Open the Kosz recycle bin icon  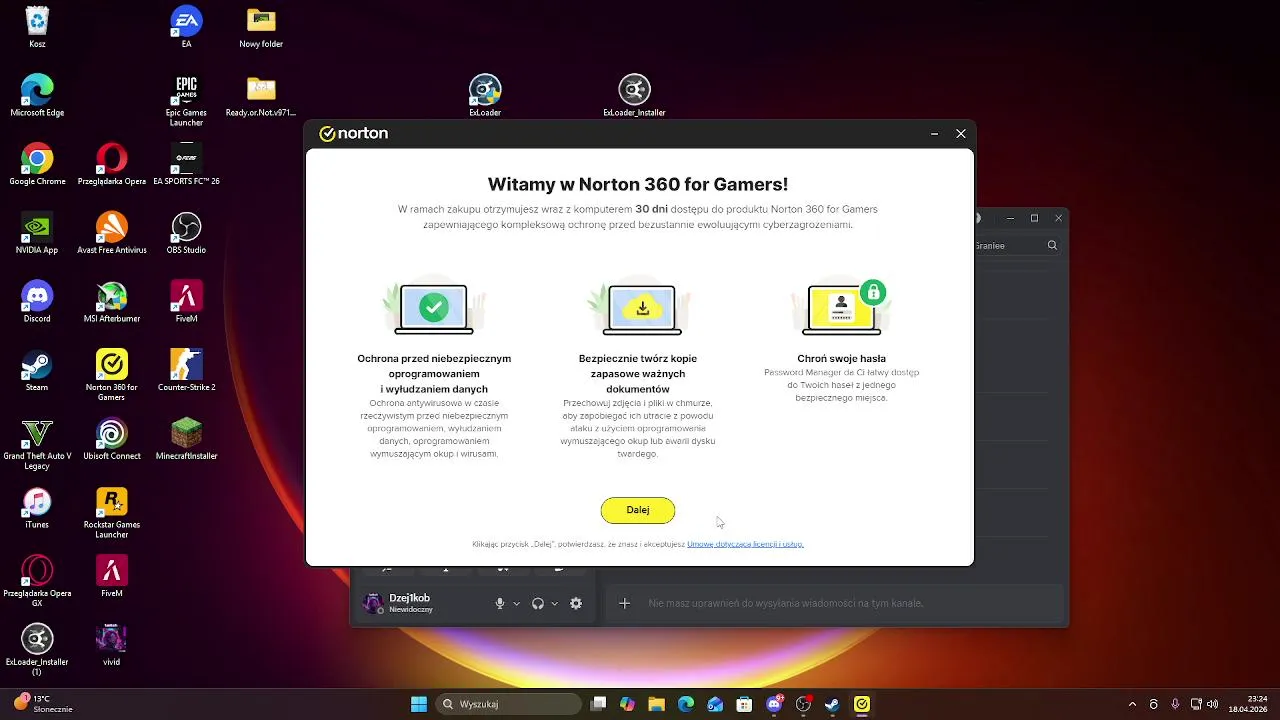coord(37,27)
